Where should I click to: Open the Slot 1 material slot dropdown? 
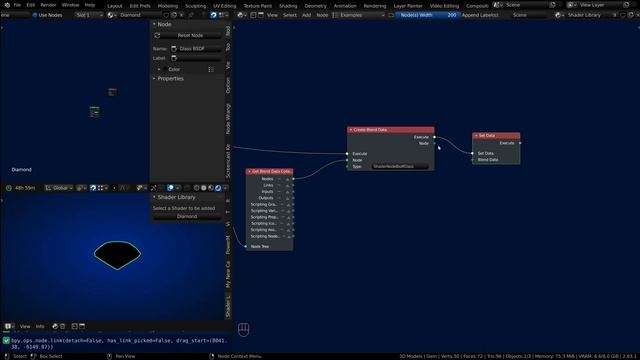click(89, 15)
